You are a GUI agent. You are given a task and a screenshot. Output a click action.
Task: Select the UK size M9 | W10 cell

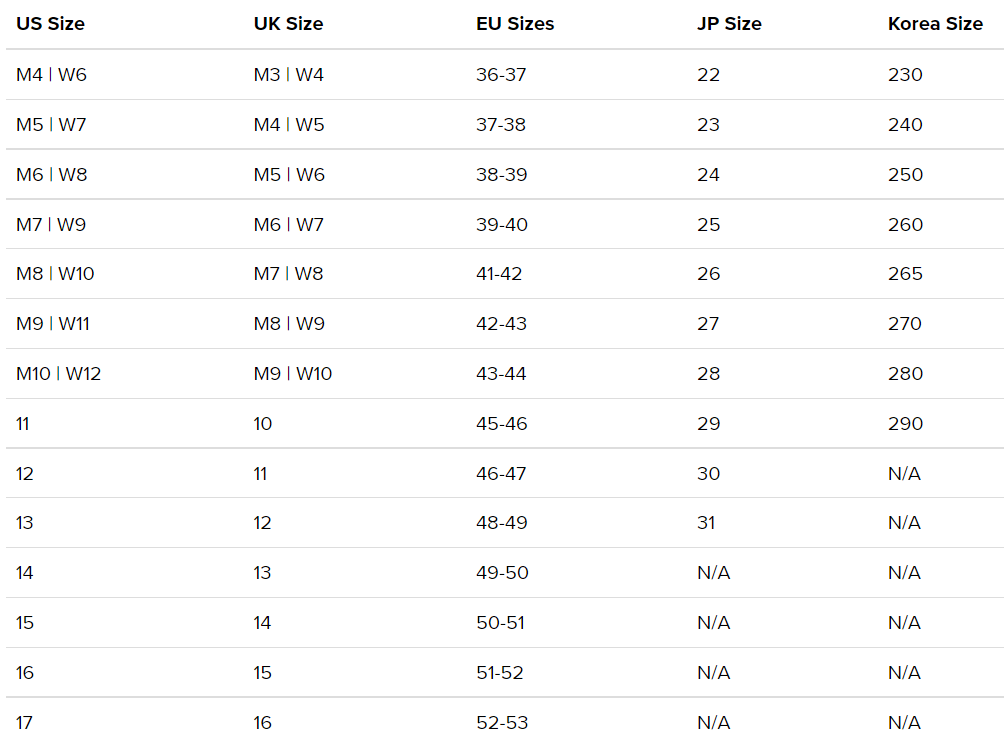point(293,374)
